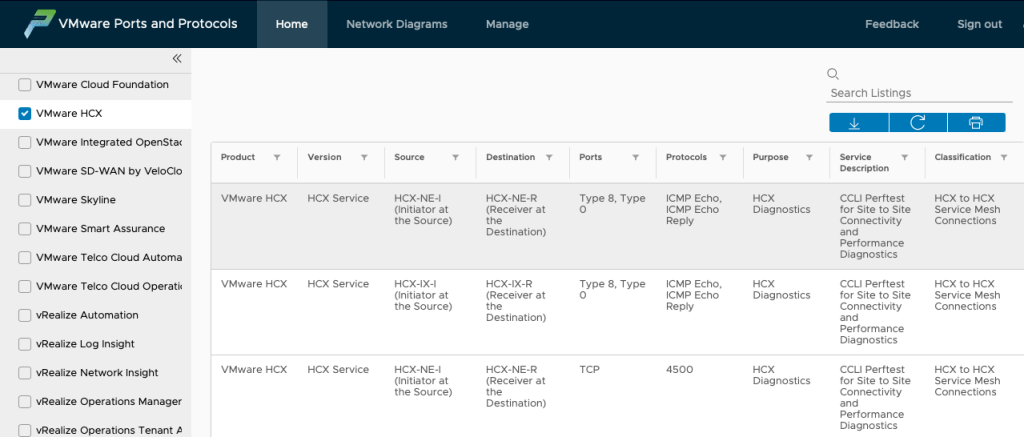The image size is (1024, 437).
Task: Click the VMware Ports and Protocols logo
Action: pyautogui.click(x=39, y=24)
